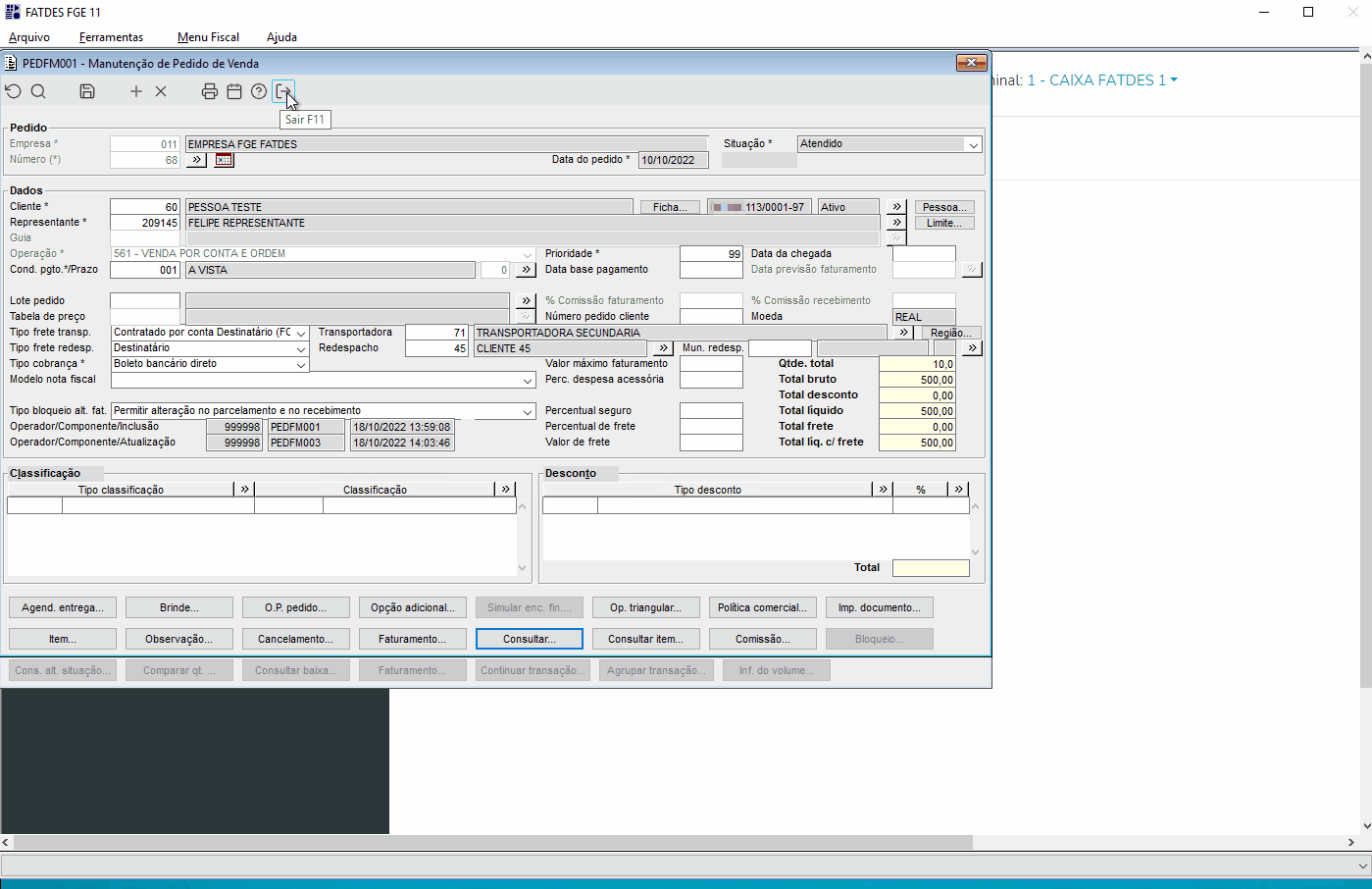Click the Número pedido cliente field

(711, 317)
